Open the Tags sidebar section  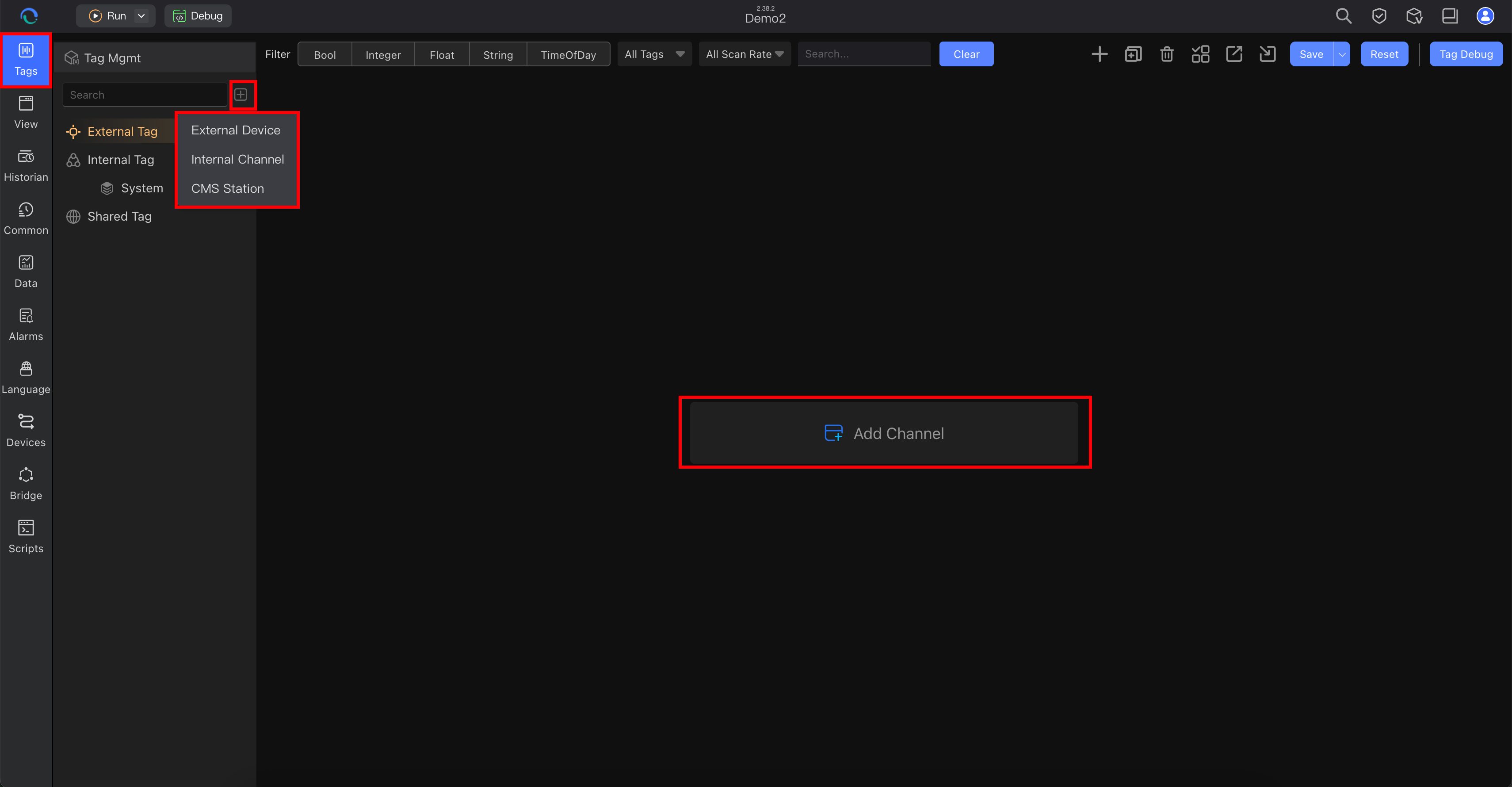pyautogui.click(x=26, y=60)
